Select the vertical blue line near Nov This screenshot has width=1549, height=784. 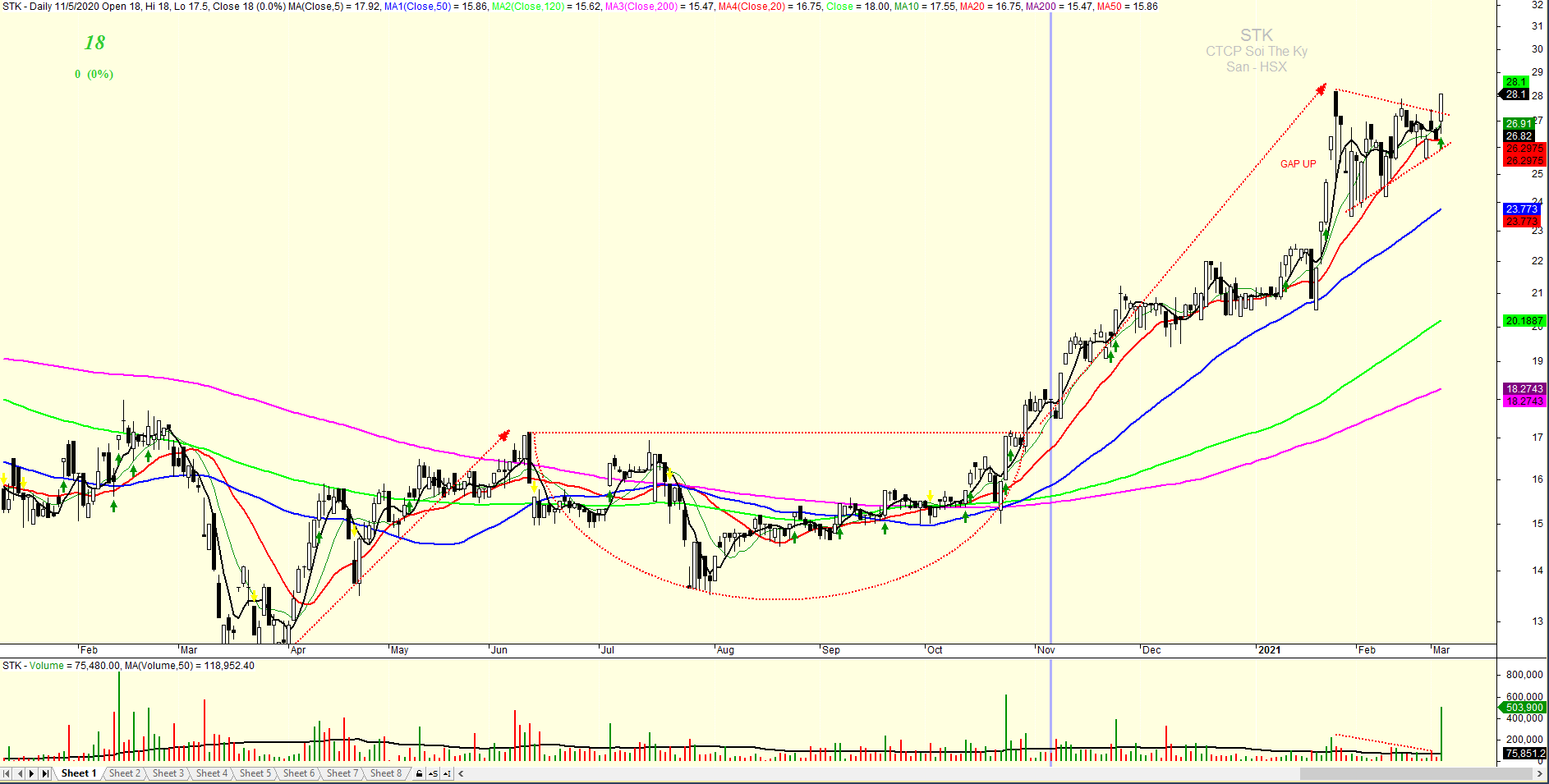pos(1051,246)
